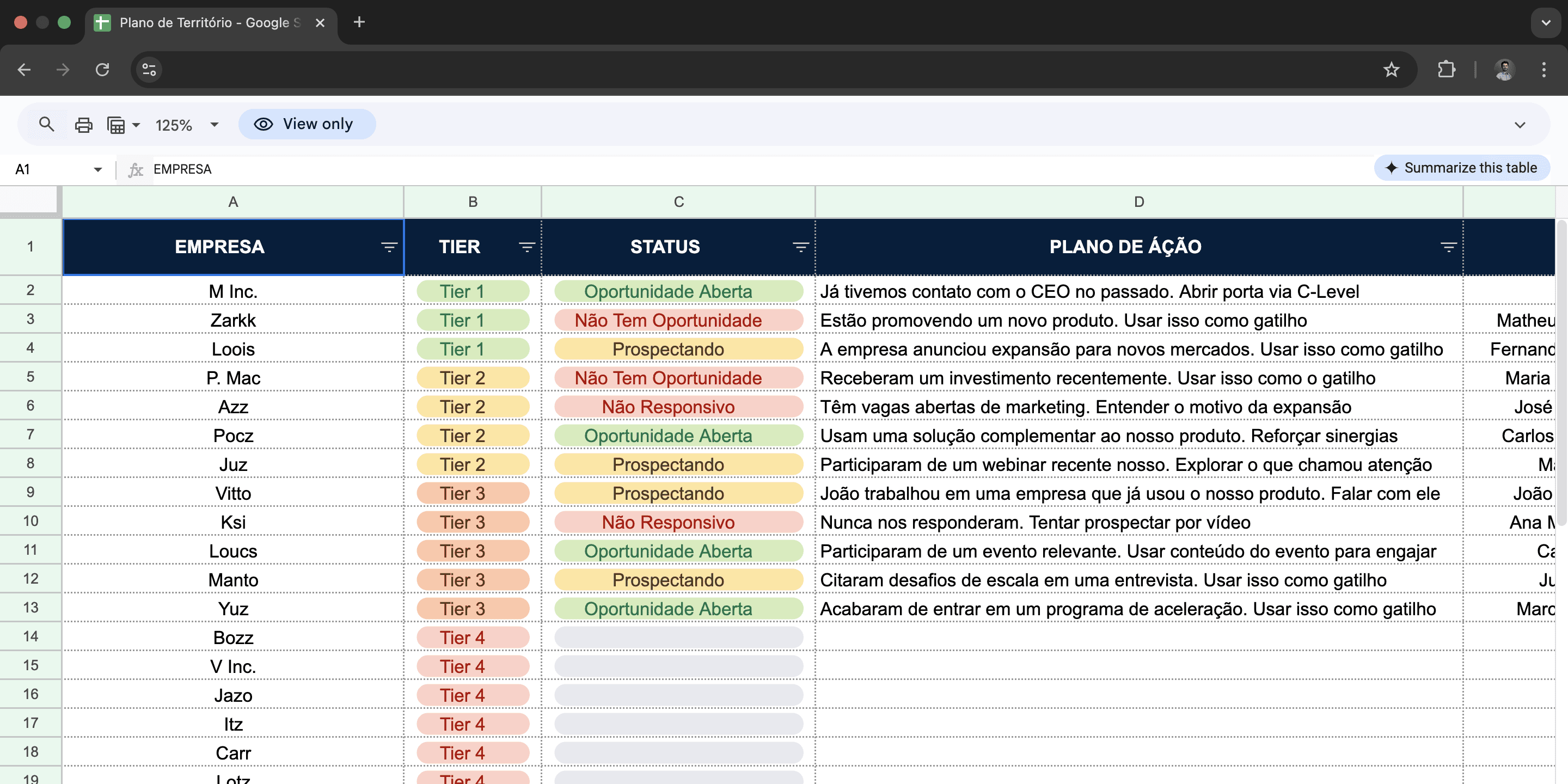Toggle the STATUS column filter icon

coord(800,247)
